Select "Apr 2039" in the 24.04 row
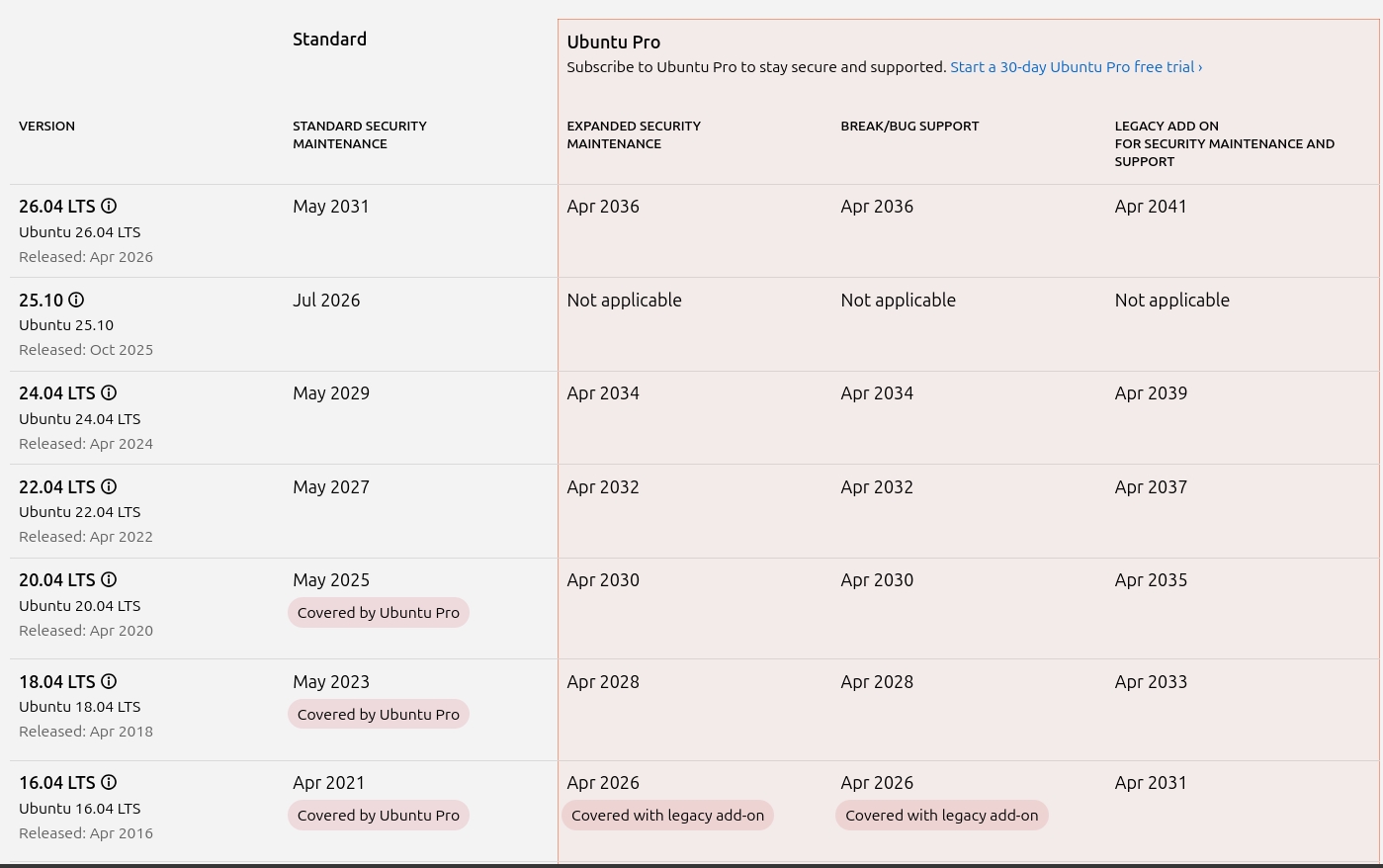The height and width of the screenshot is (868, 1383). (x=1151, y=393)
